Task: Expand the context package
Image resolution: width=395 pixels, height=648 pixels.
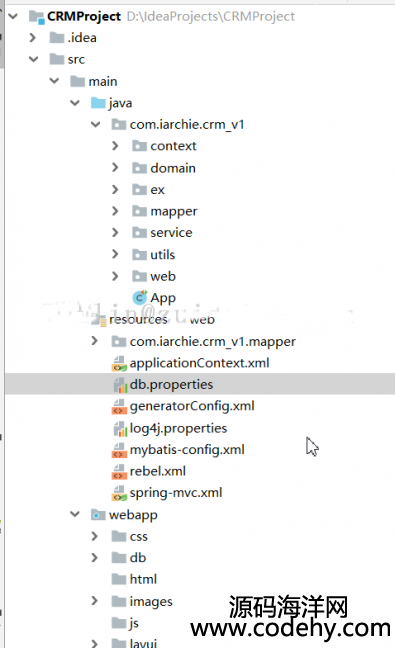Action: click(x=115, y=146)
